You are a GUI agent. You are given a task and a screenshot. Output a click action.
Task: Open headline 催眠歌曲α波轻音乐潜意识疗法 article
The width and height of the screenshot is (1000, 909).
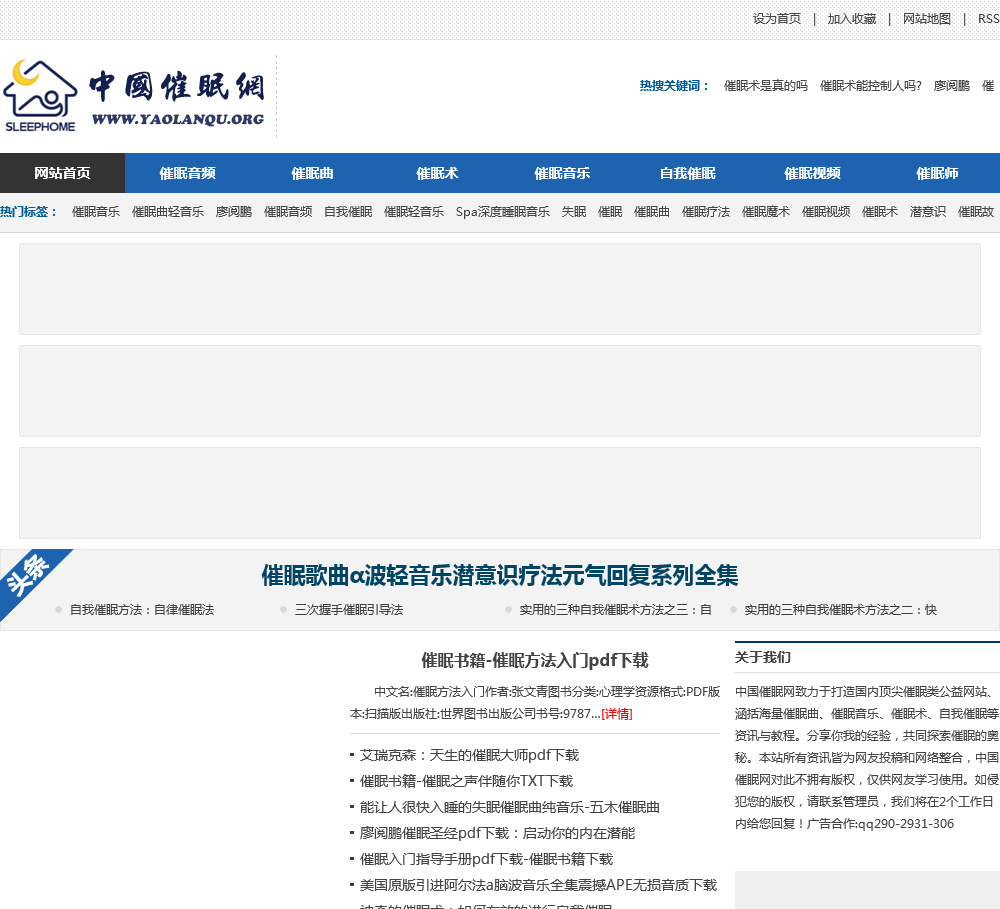point(500,575)
